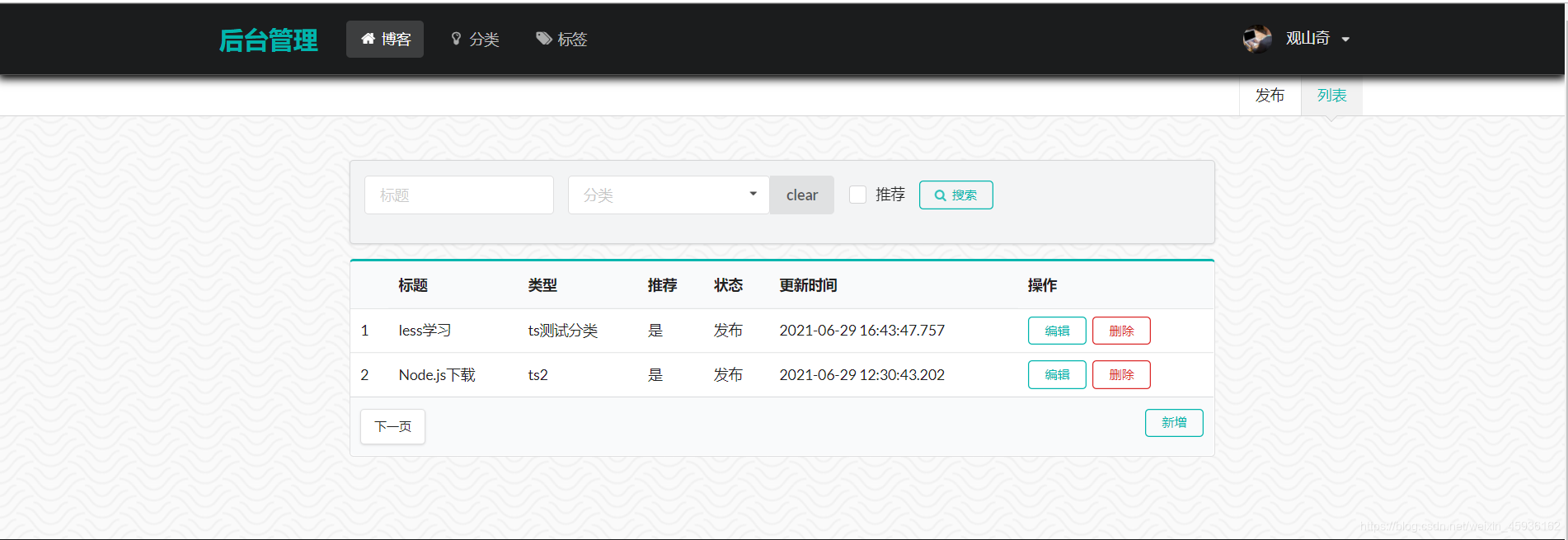Edit the Node.js下载 blog row
Screen dimensions: 1568x540
(1057, 374)
